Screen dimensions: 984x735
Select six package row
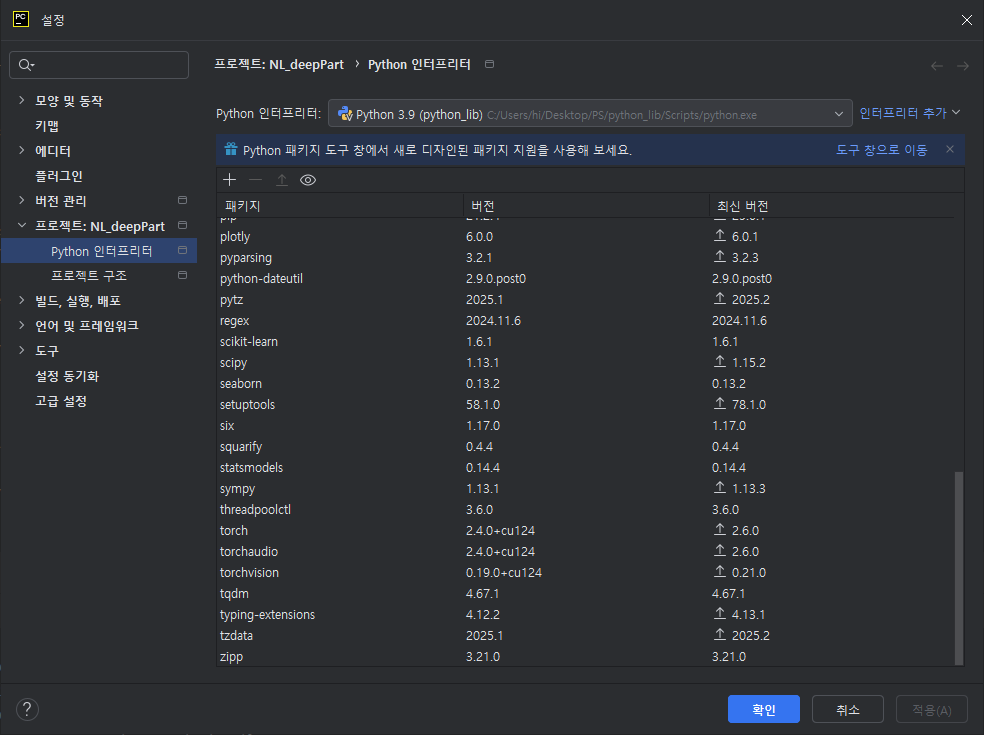pyautogui.click(x=586, y=426)
